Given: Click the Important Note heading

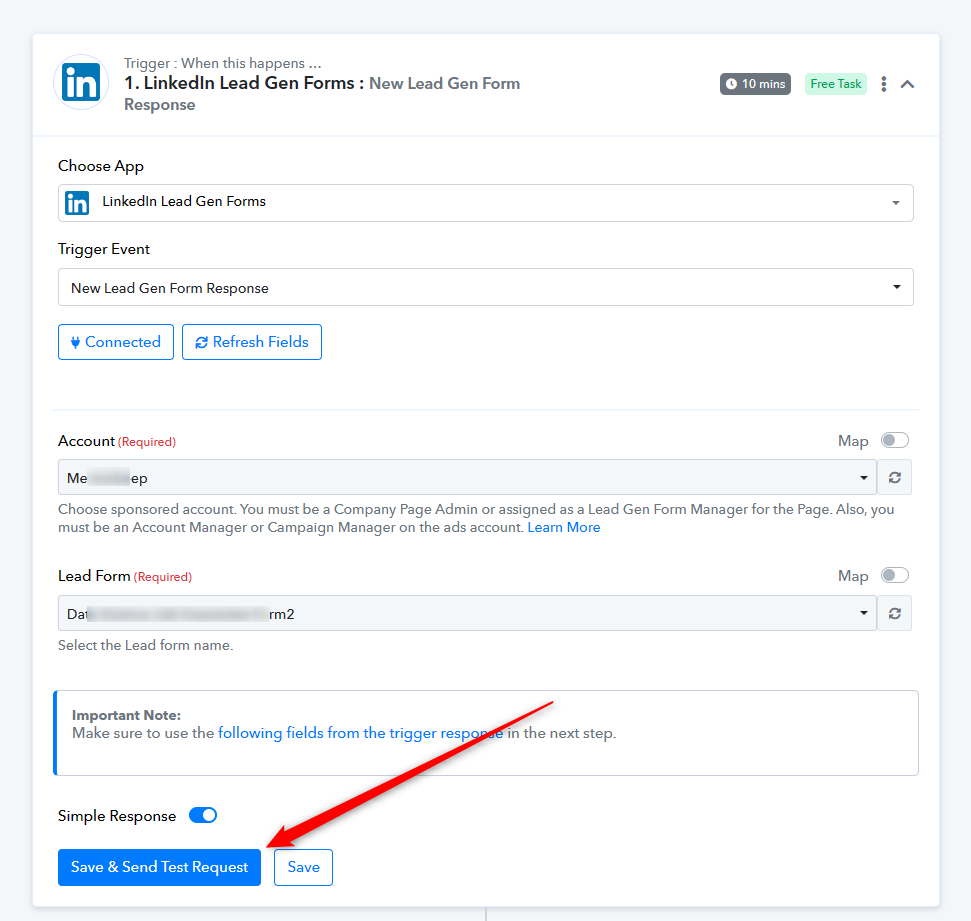Looking at the screenshot, I should 126,715.
